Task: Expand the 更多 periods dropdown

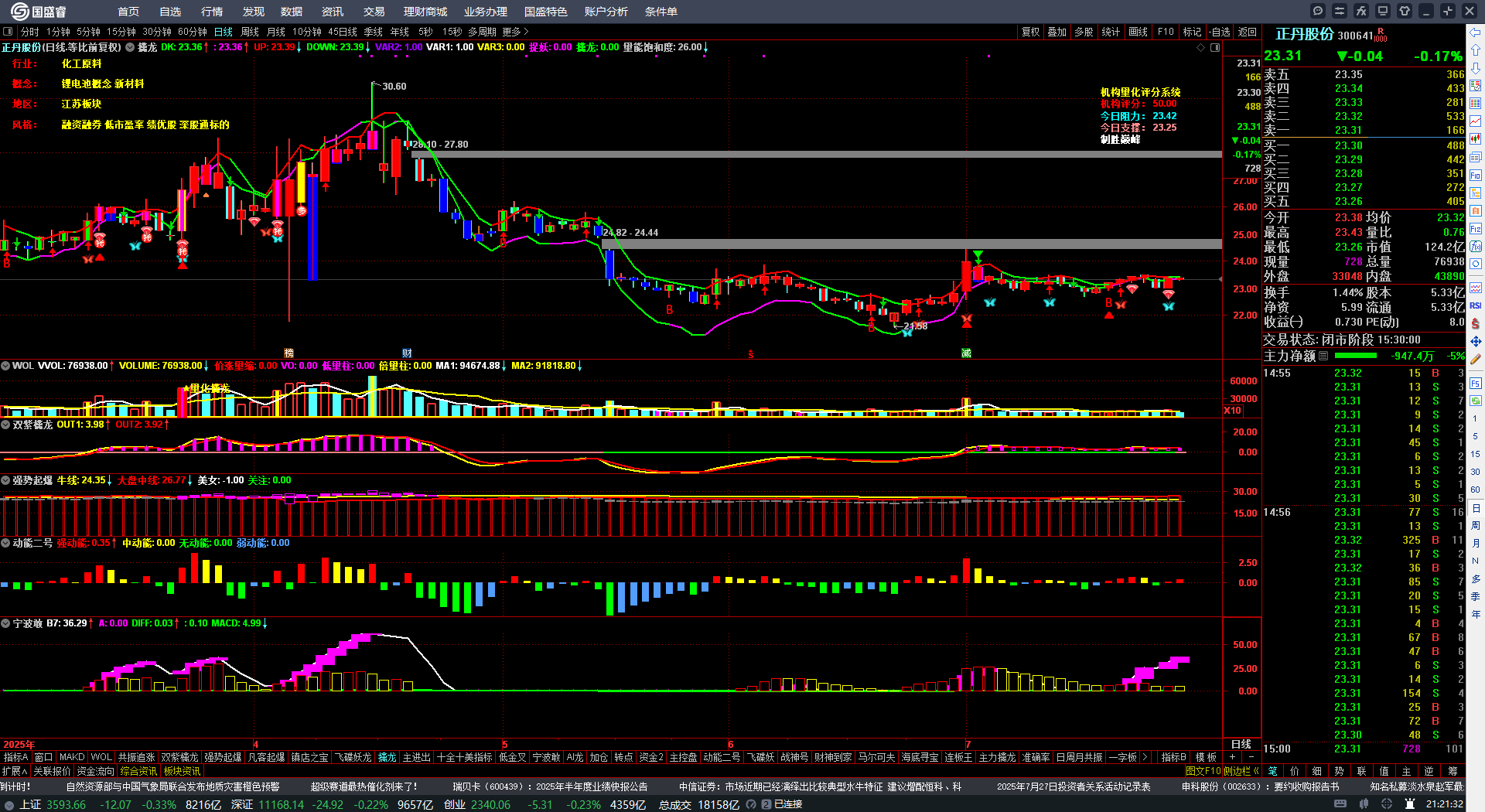Action: 515,32
